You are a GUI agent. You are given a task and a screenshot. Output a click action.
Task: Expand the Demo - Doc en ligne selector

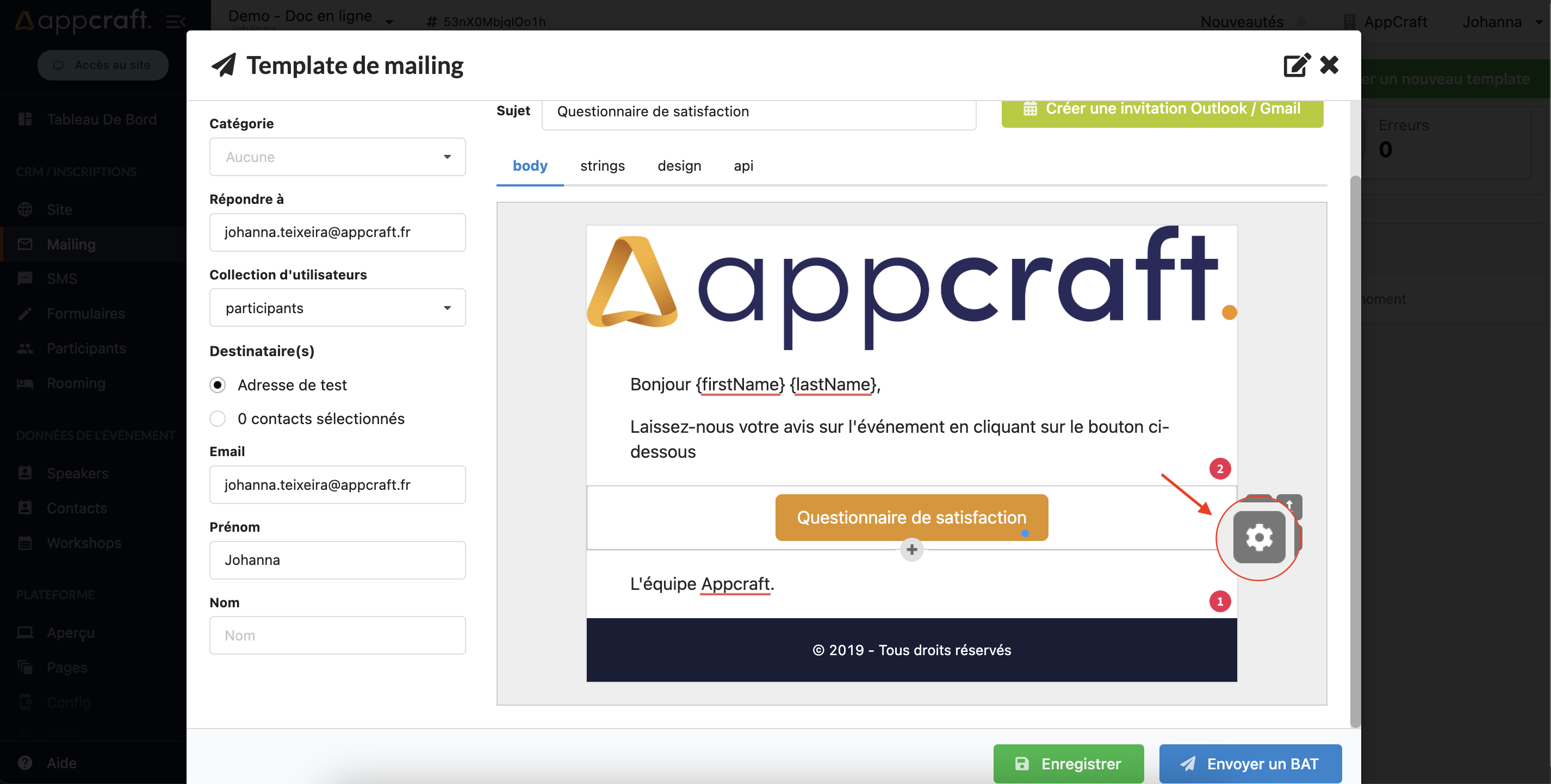click(x=389, y=22)
